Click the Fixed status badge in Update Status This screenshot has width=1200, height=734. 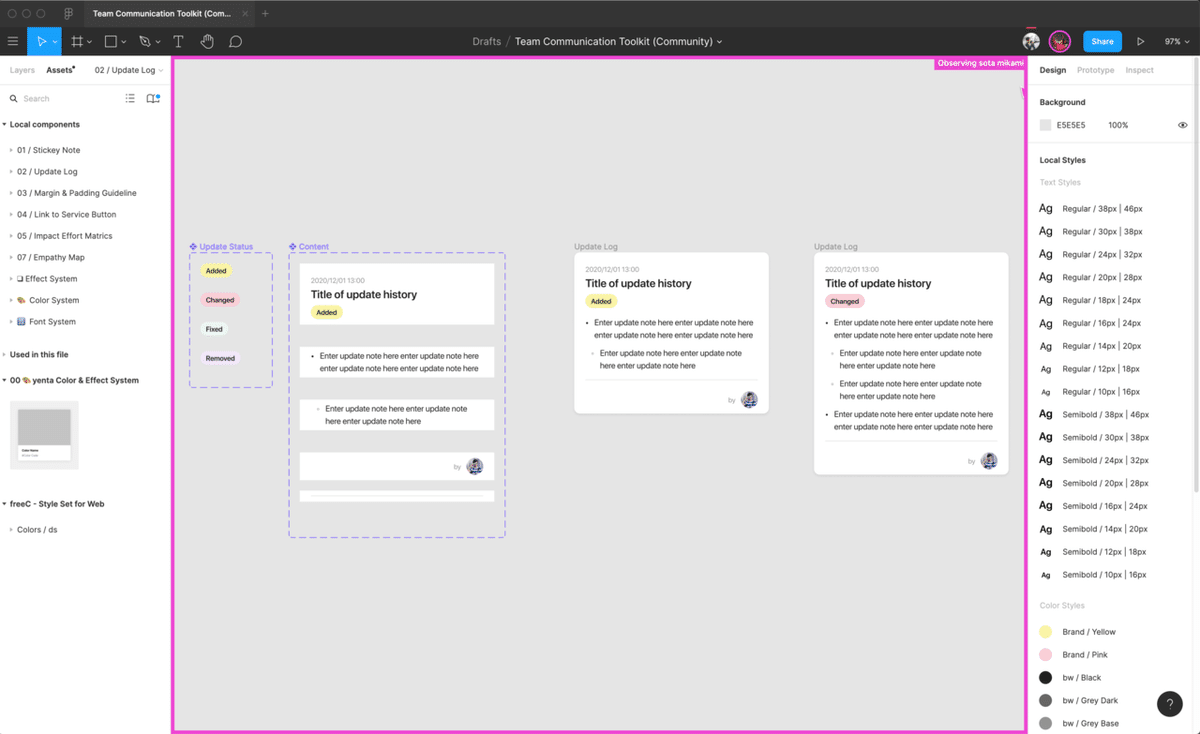[x=214, y=329]
